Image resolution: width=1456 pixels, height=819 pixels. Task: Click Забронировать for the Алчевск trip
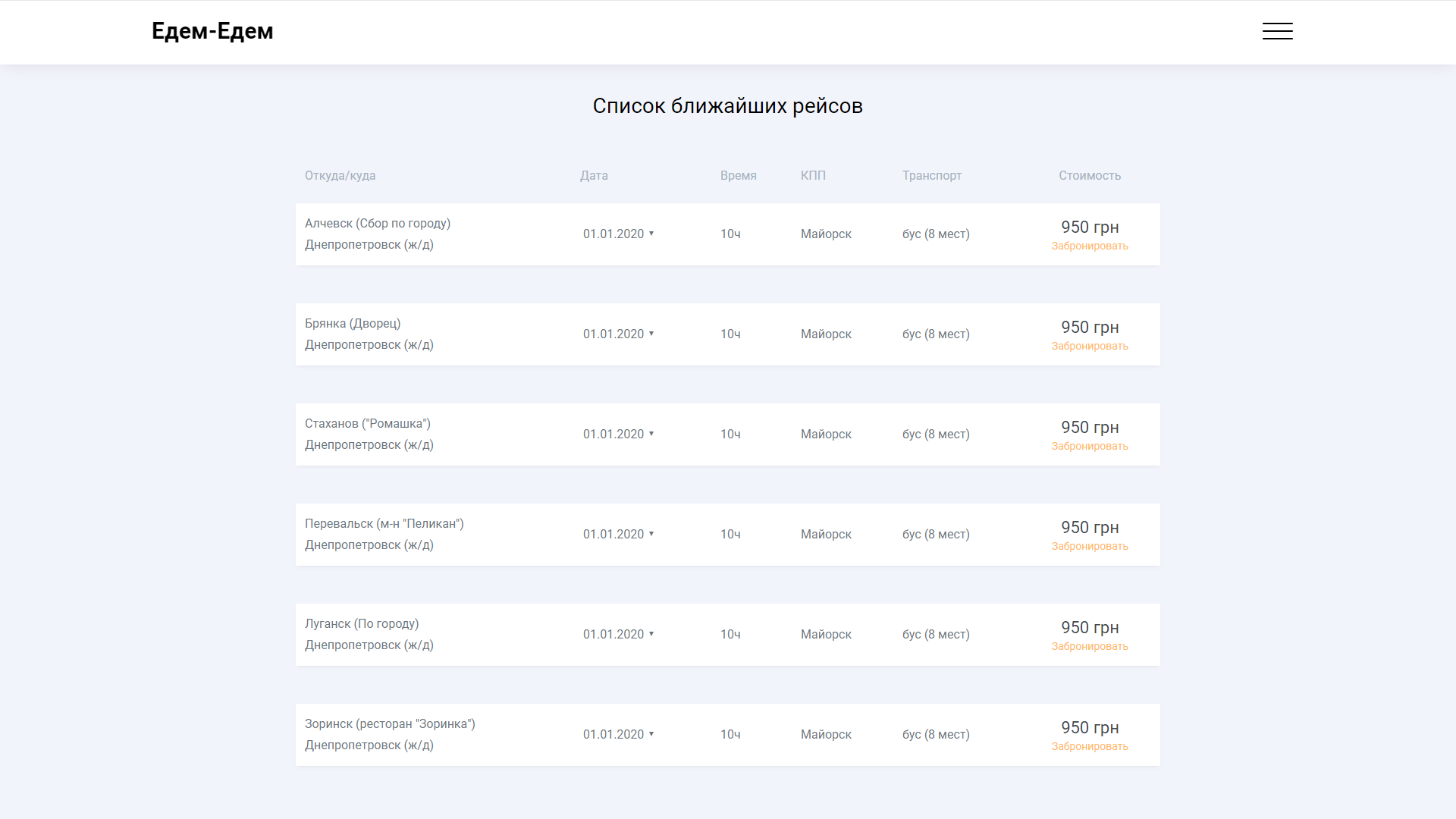(1090, 246)
